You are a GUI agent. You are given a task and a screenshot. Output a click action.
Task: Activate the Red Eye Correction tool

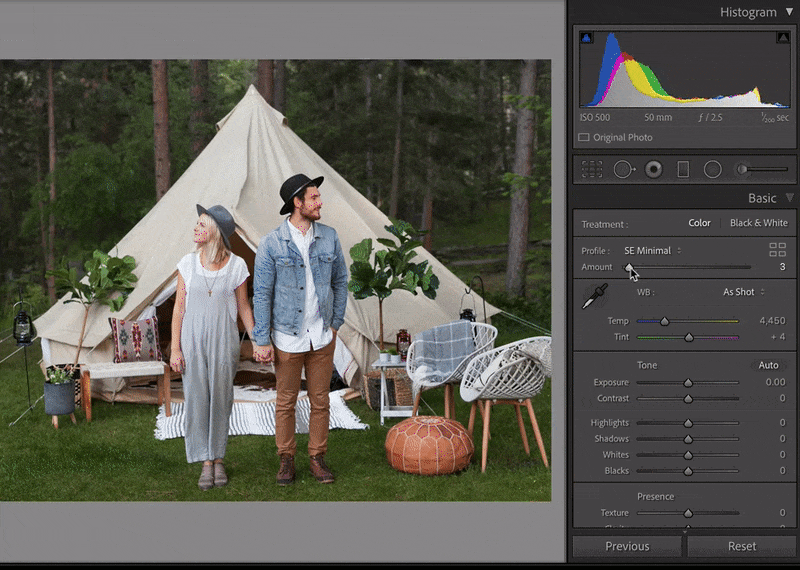click(x=653, y=170)
